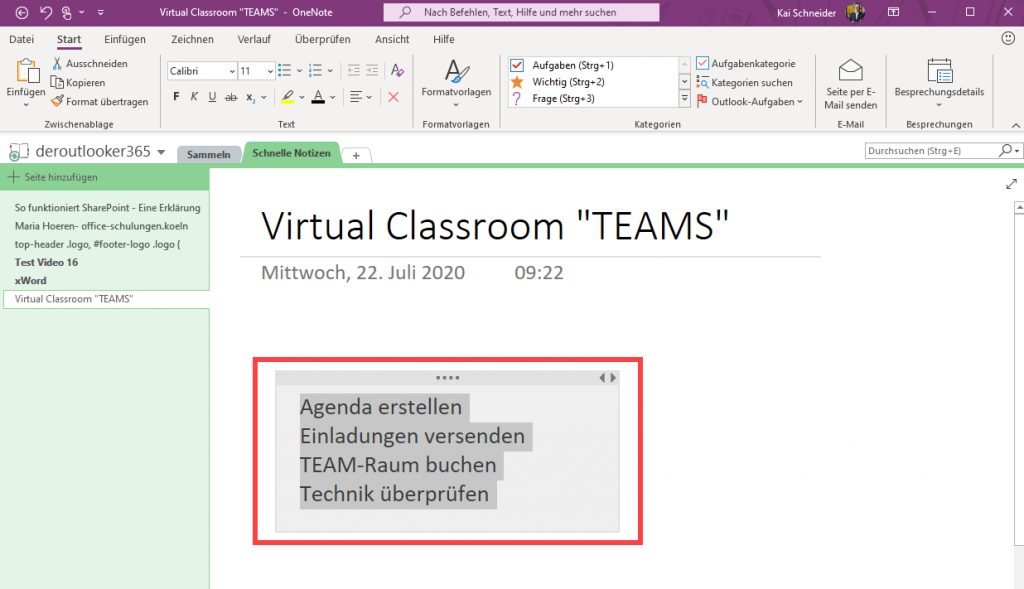Screen dimensions: 1024x589
Task: Toggle subscript formatting
Action: pyautogui.click(x=250, y=97)
